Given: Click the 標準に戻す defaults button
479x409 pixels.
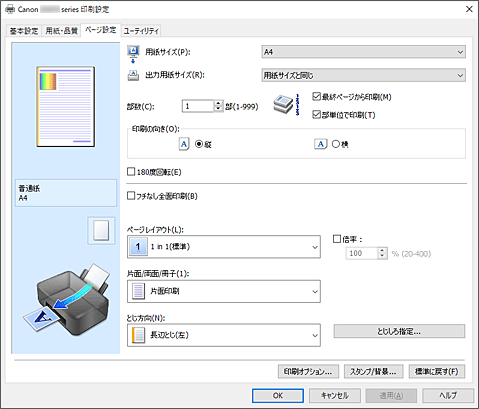Looking at the screenshot, I should tap(437, 371).
